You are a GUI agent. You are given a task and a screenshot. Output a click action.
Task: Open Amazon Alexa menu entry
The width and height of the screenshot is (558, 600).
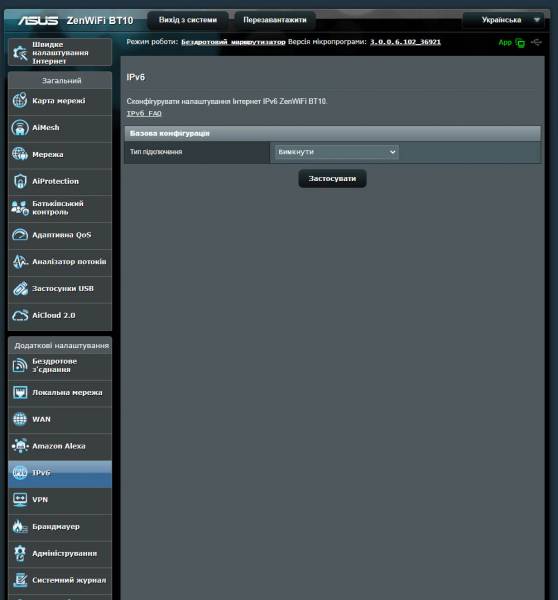(60, 446)
